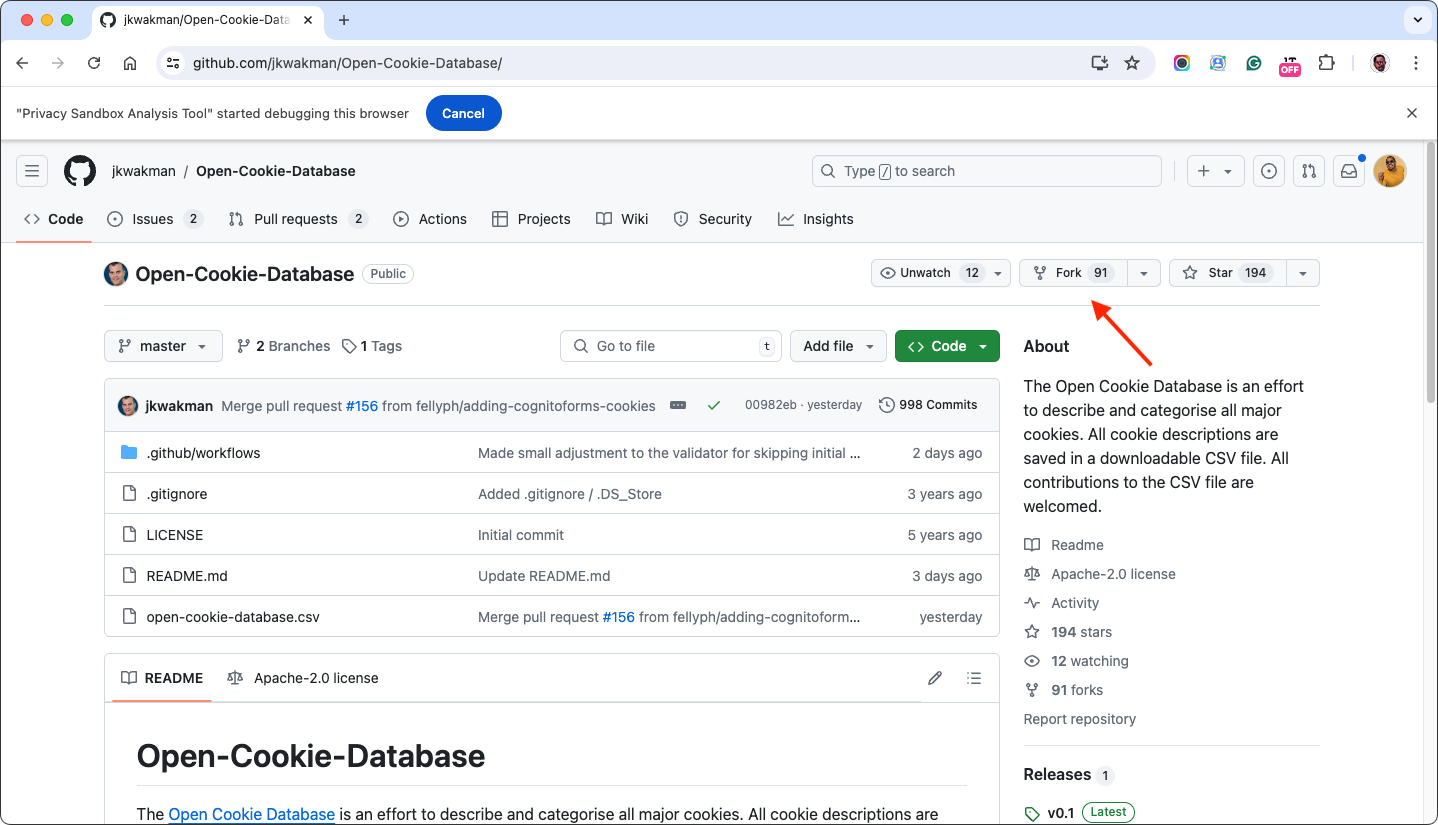Expand commit message ellipsis button

(678, 405)
